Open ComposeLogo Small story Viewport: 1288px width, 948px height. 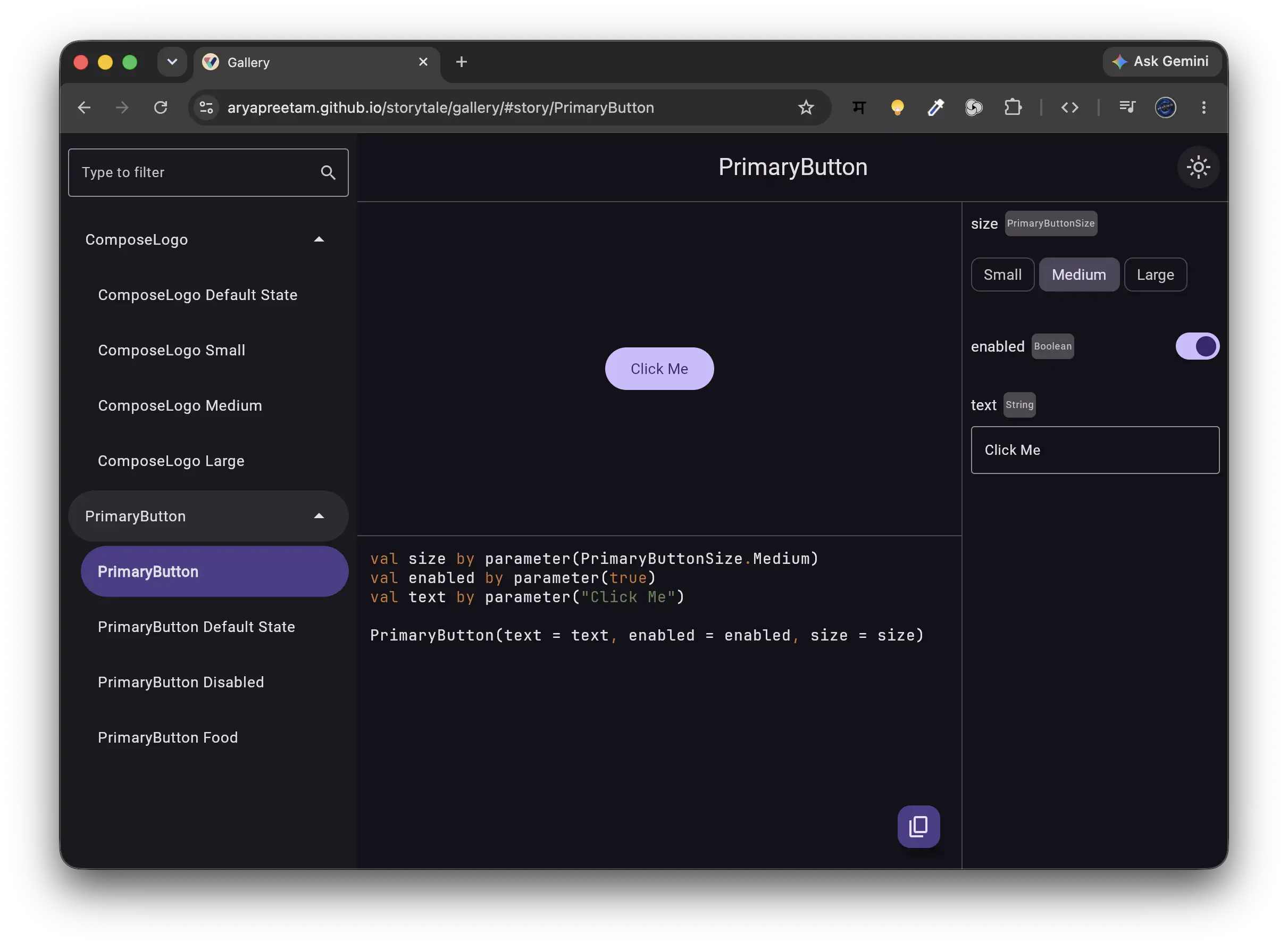pos(214,350)
